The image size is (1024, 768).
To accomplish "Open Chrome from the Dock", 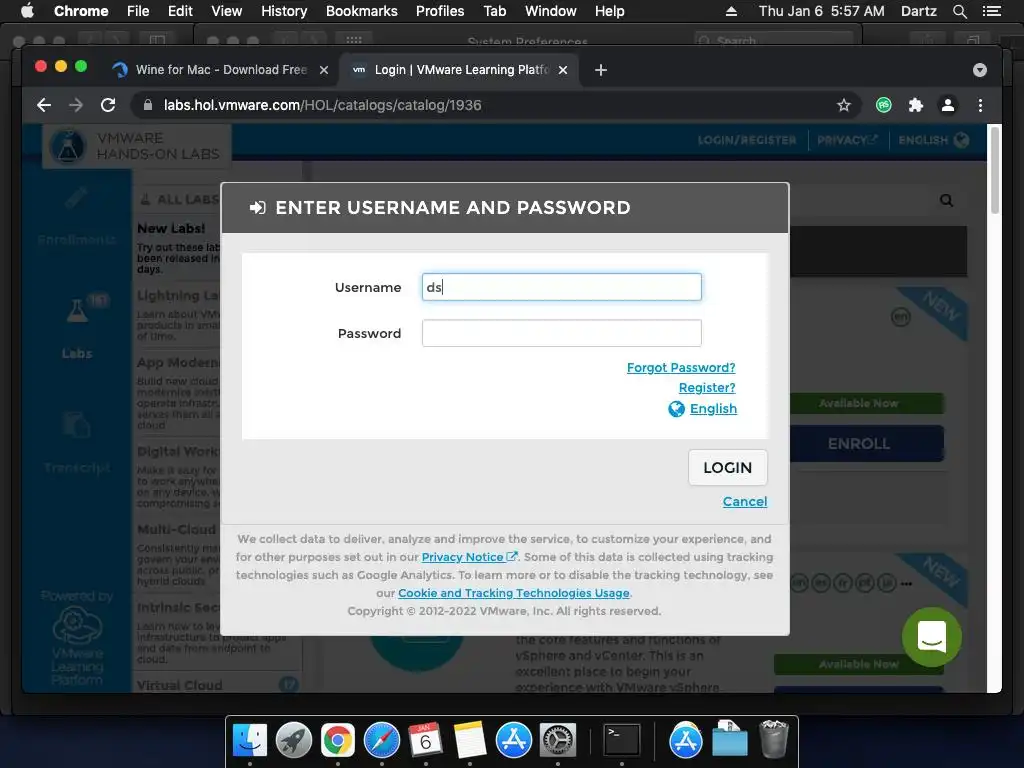I will click(x=338, y=740).
